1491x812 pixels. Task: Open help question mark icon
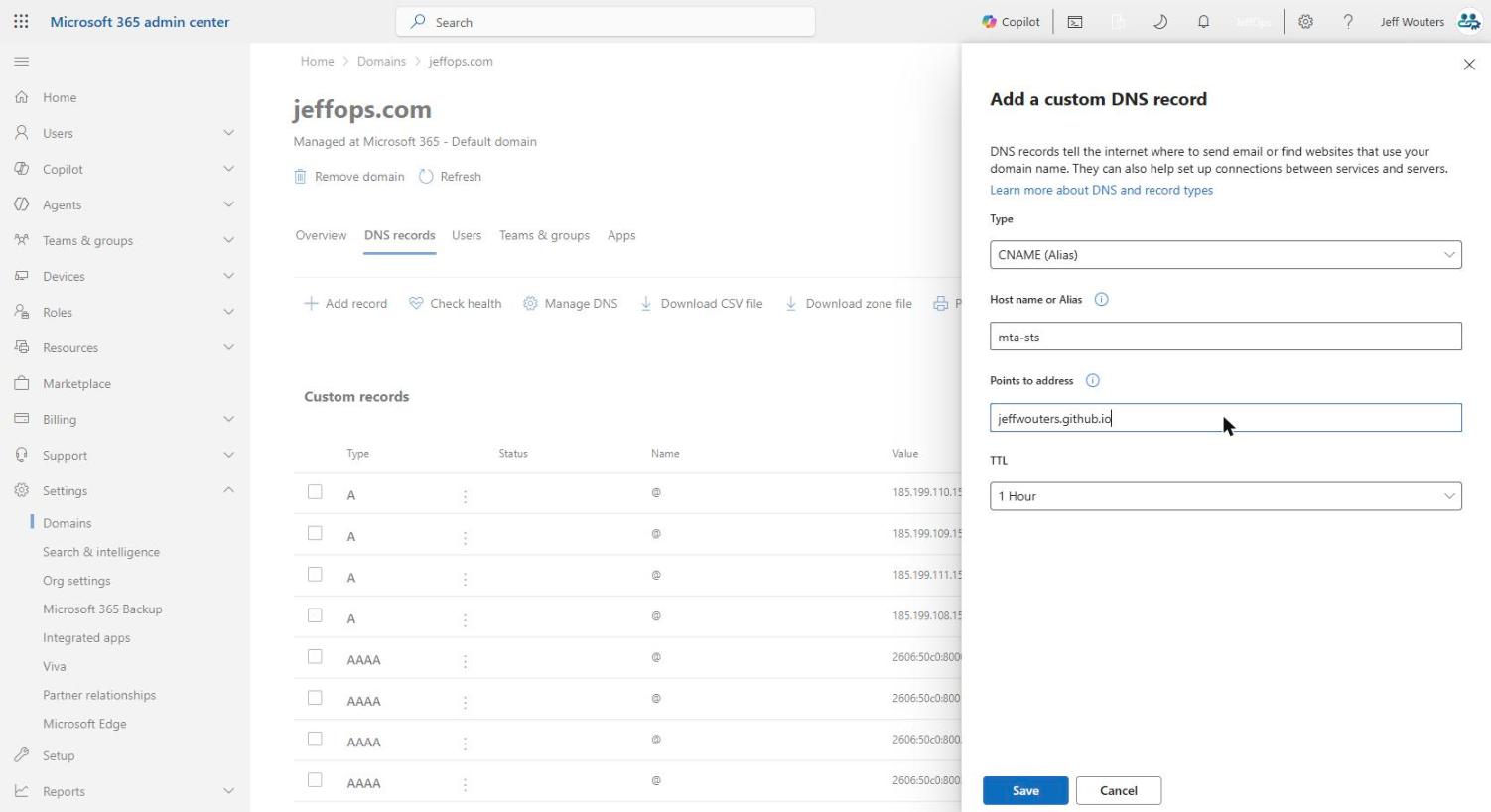pyautogui.click(x=1348, y=22)
